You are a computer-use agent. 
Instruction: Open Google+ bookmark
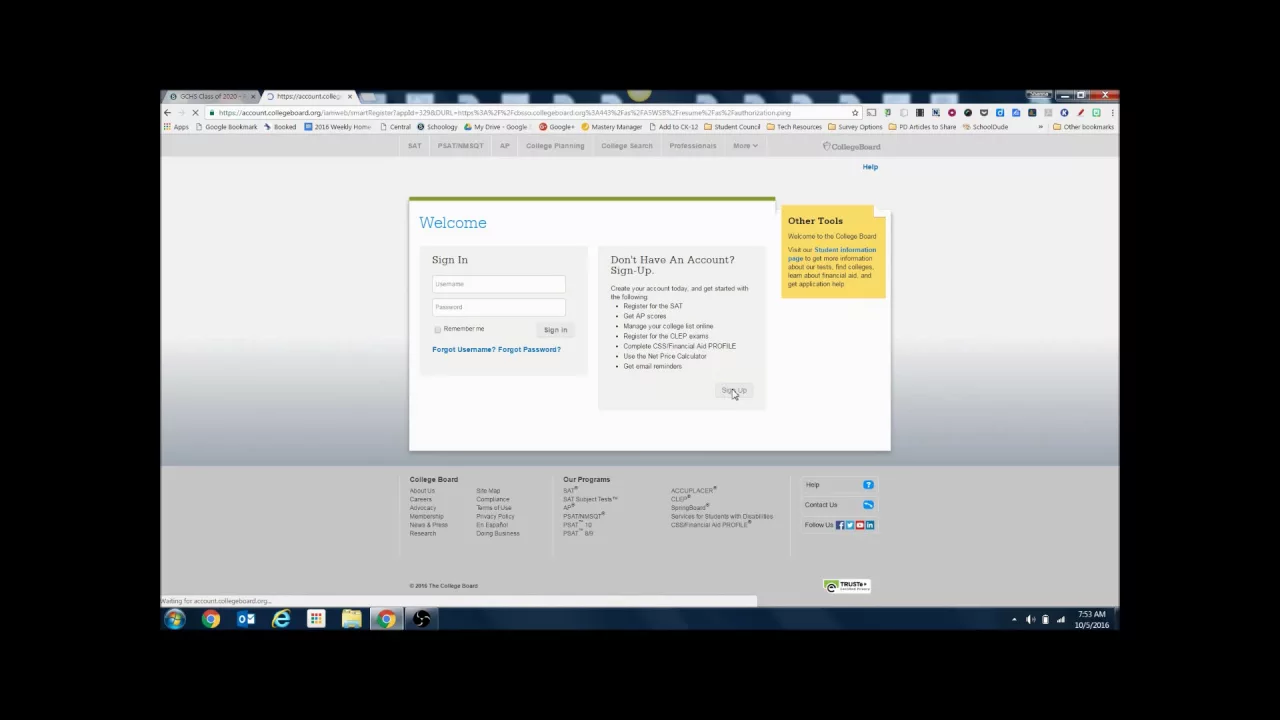click(556, 127)
